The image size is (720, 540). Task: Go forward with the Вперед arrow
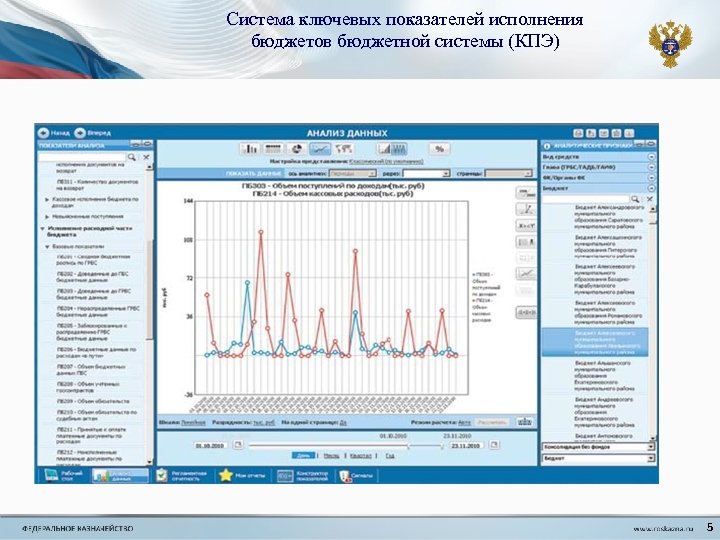point(80,133)
